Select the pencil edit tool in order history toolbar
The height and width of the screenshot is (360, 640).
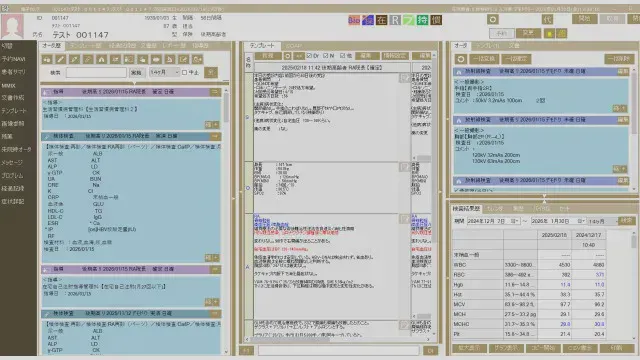(60, 60)
